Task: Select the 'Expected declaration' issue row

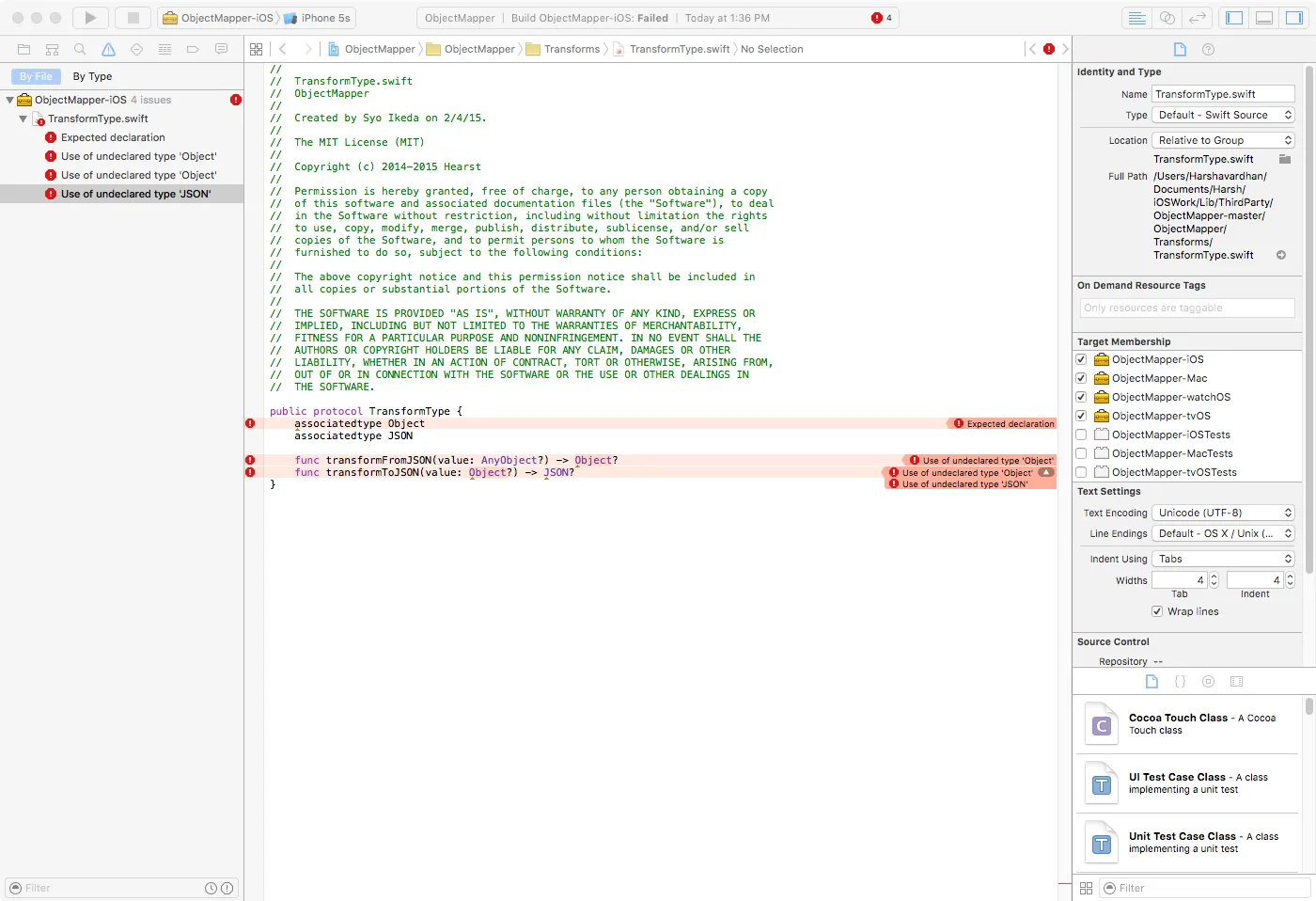Action: point(122,137)
